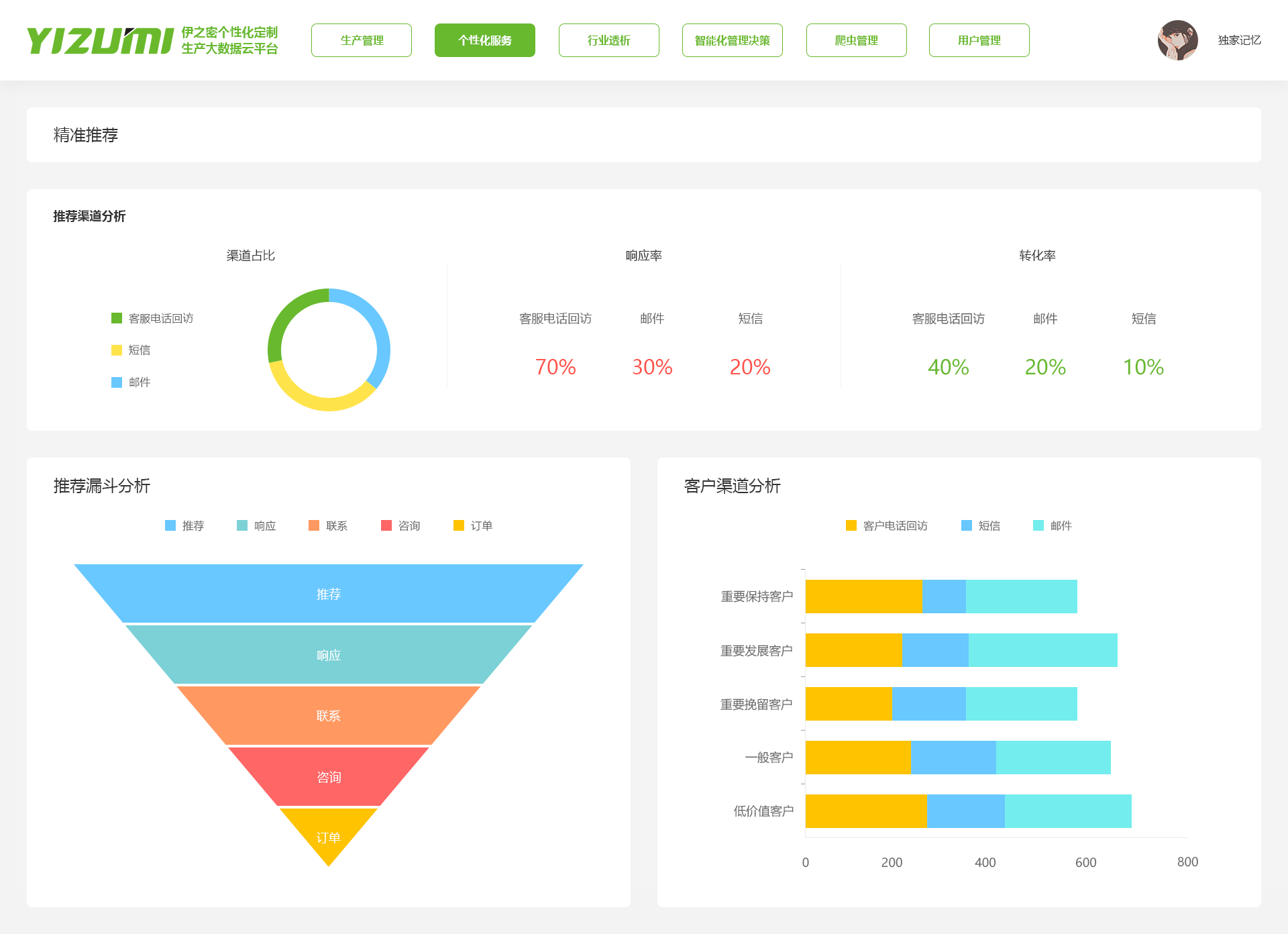Toggle 客服电话回访 green legend swatch

point(117,318)
